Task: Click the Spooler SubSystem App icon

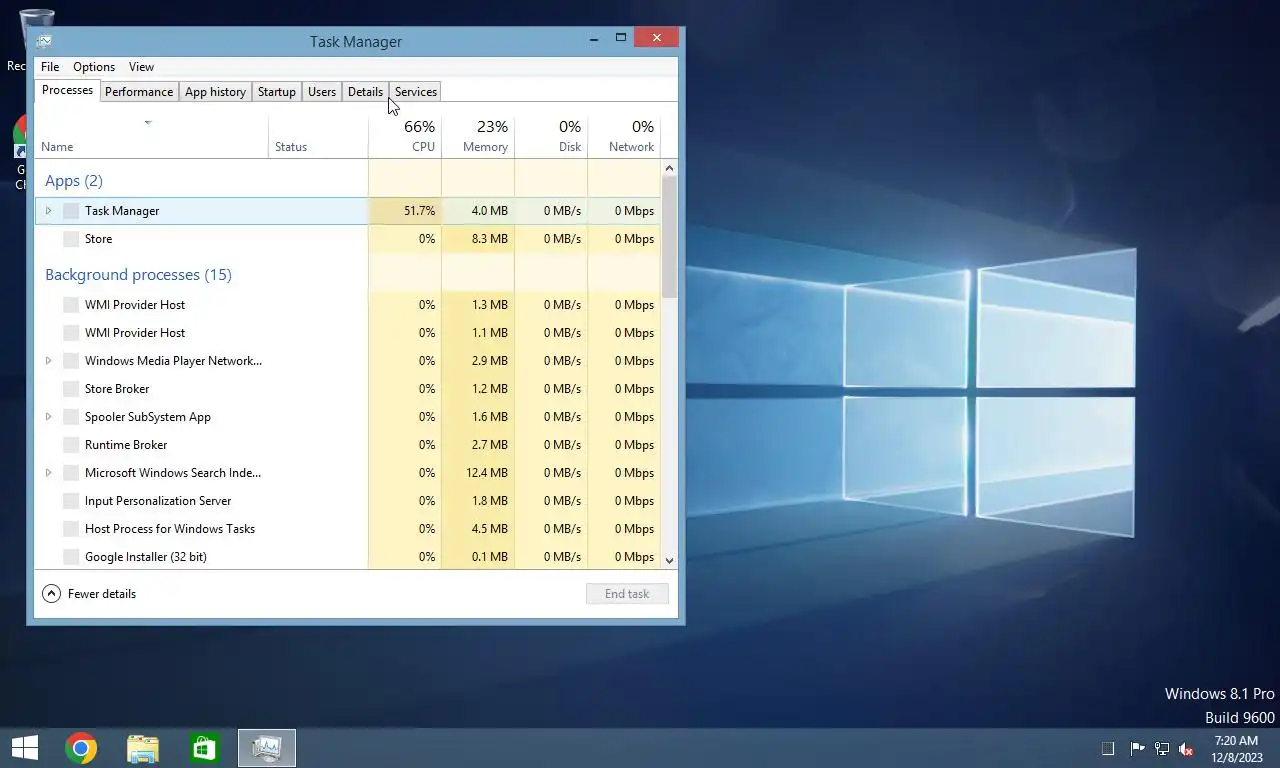Action: click(x=71, y=417)
